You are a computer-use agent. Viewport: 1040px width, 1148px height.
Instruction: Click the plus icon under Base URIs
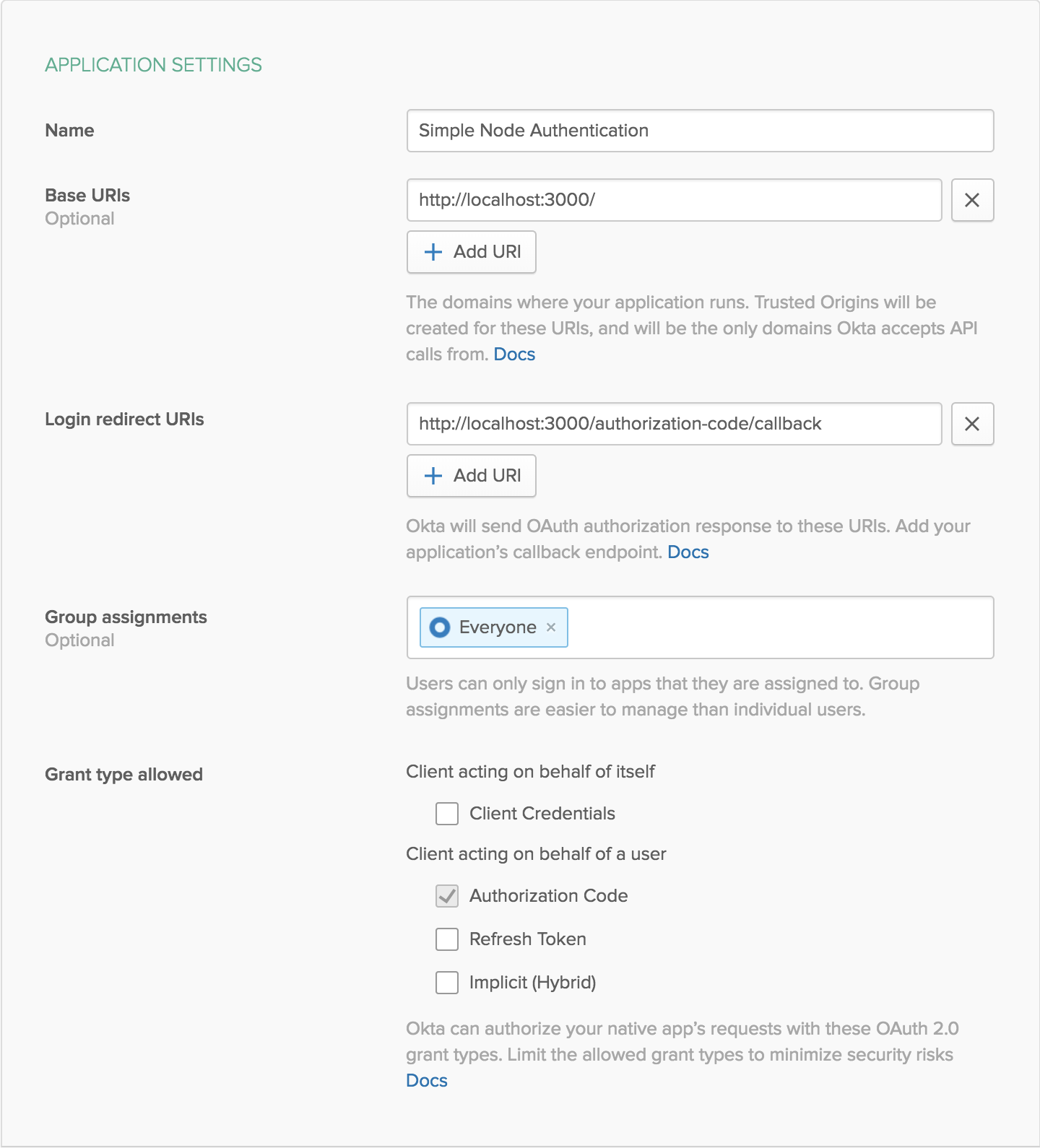[433, 252]
